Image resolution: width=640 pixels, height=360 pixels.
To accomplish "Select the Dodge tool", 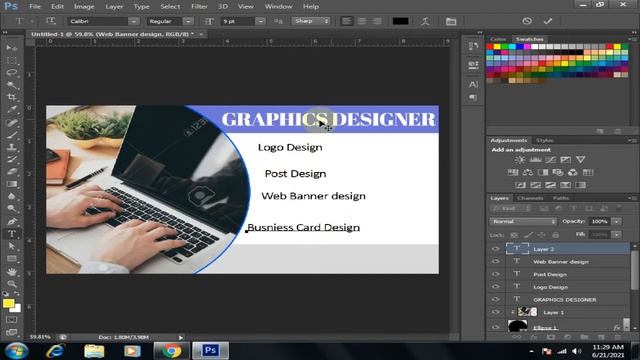I will (12, 209).
